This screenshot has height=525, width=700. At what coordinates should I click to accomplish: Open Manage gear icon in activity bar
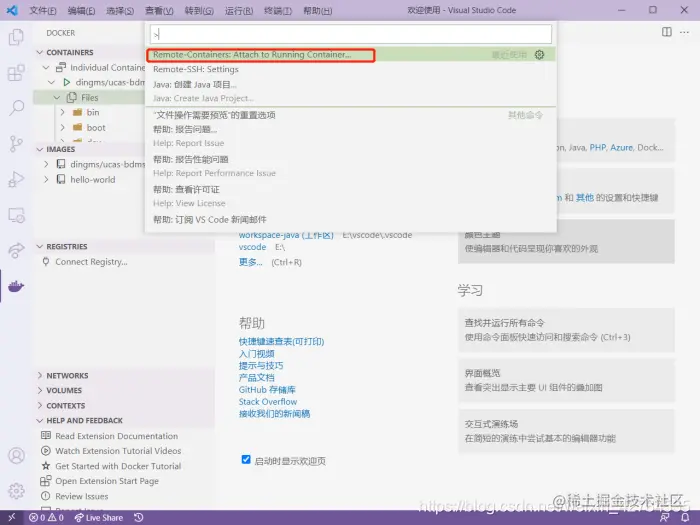pos(16,491)
